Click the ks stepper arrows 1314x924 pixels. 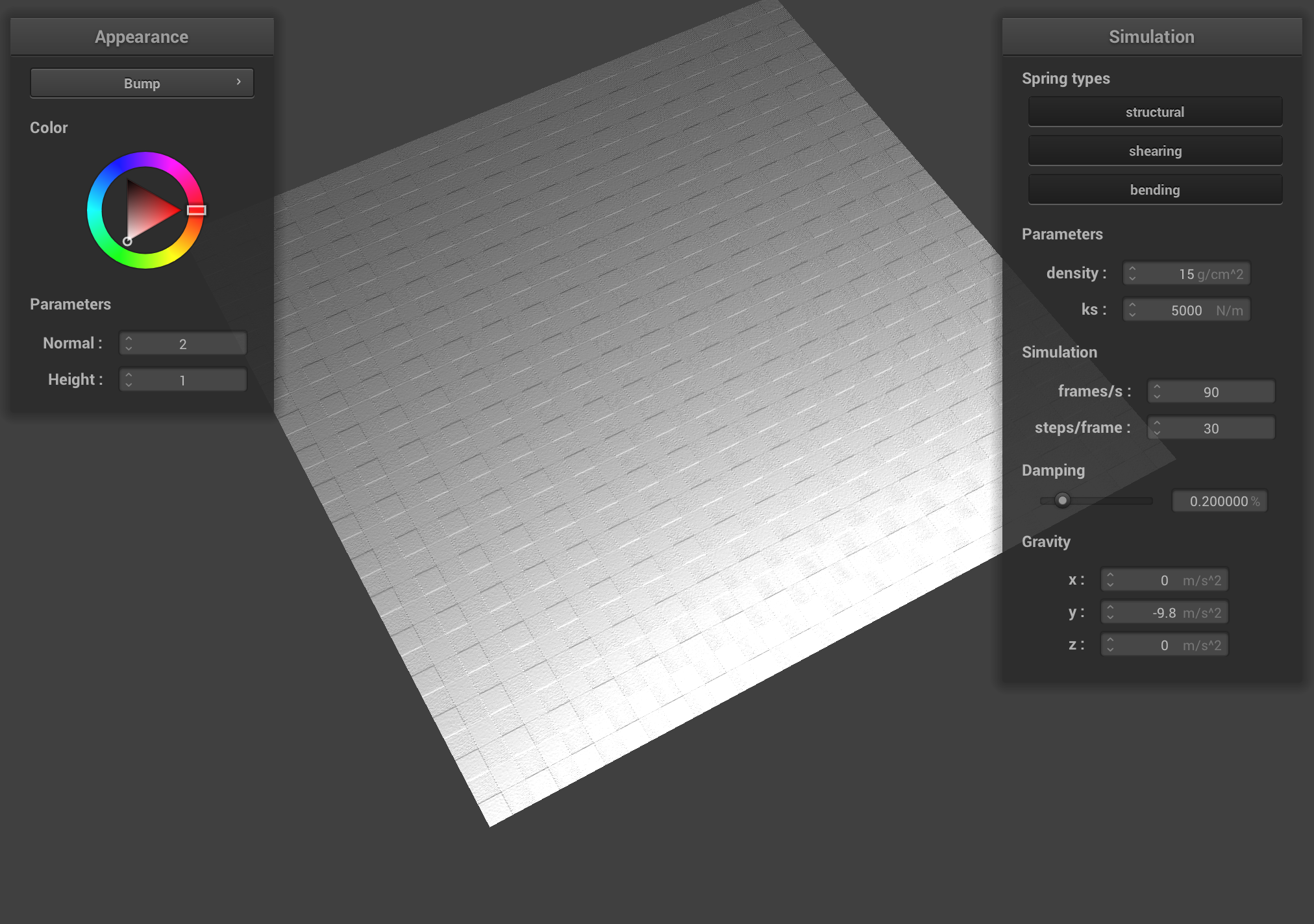click(1132, 310)
